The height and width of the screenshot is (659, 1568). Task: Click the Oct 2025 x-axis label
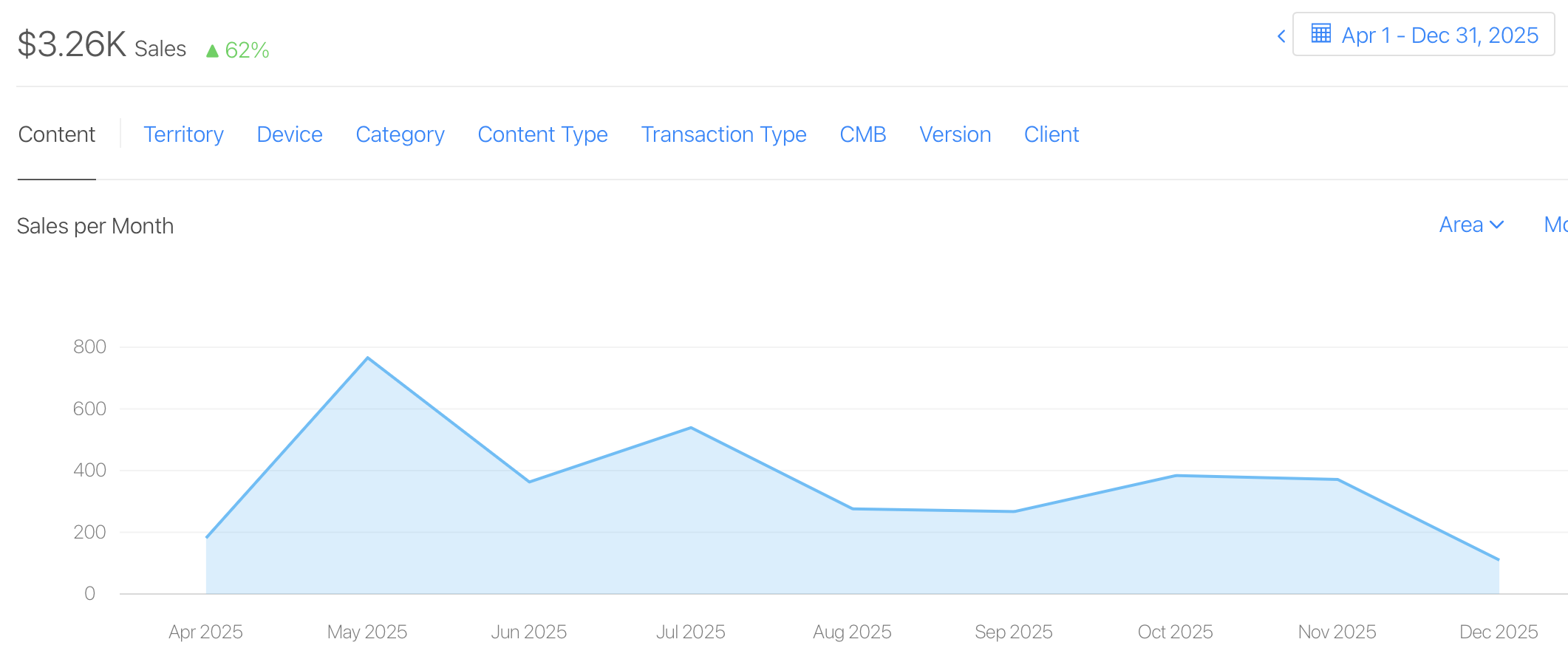(1175, 632)
